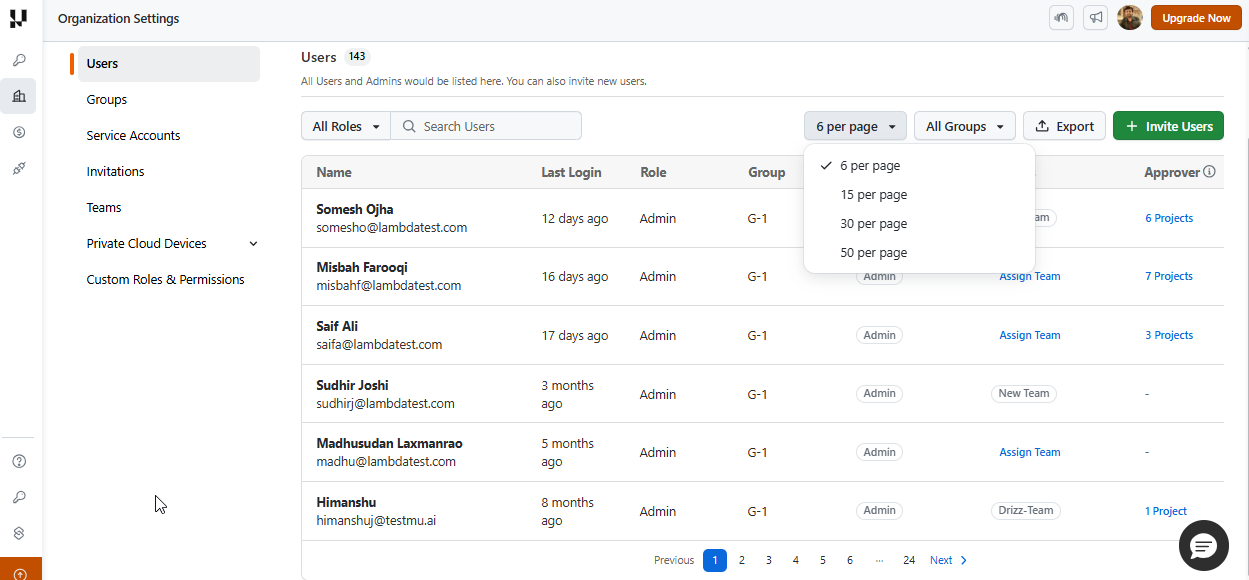Choose 30 per page
The width and height of the screenshot is (1249, 580).
click(919, 224)
